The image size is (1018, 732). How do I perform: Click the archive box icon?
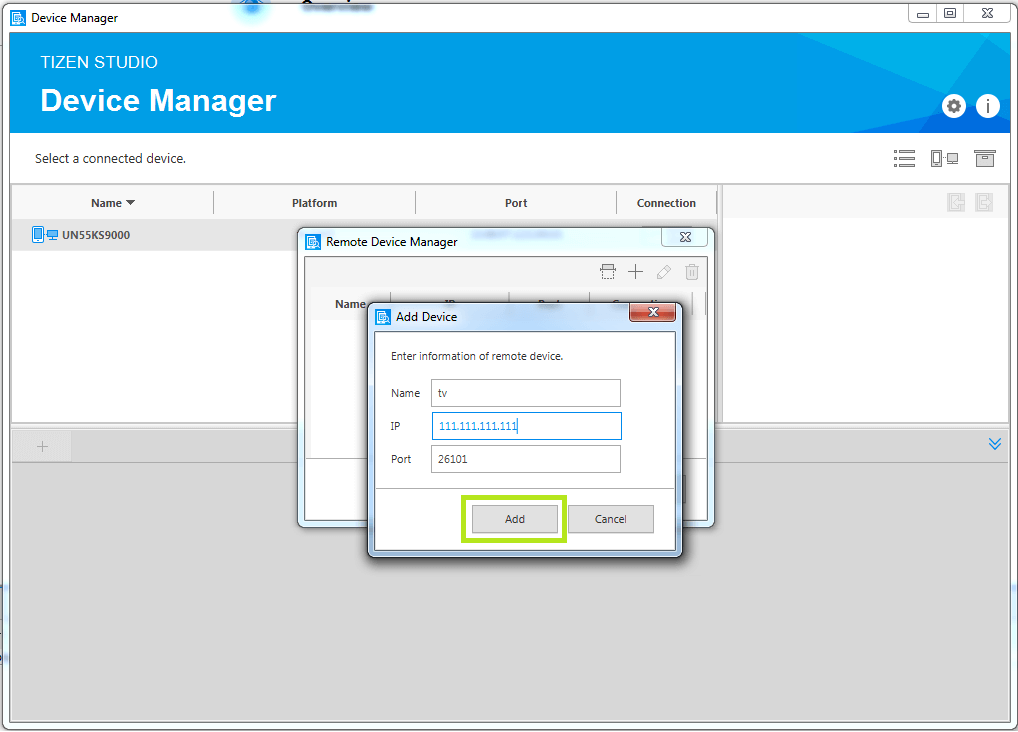[x=985, y=158]
